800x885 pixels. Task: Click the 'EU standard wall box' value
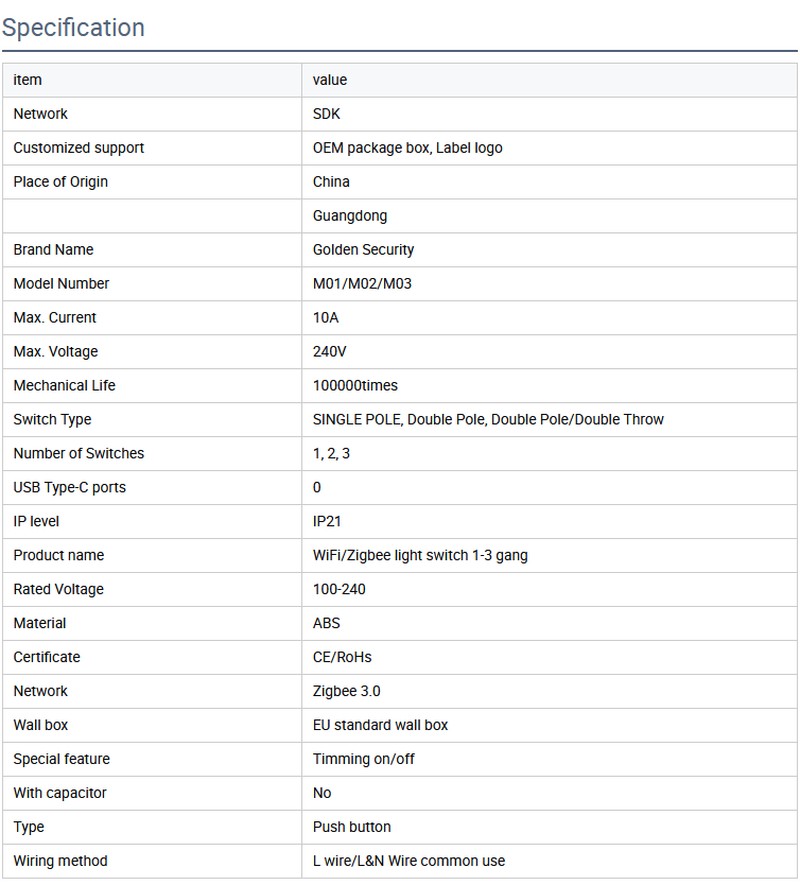tap(381, 726)
